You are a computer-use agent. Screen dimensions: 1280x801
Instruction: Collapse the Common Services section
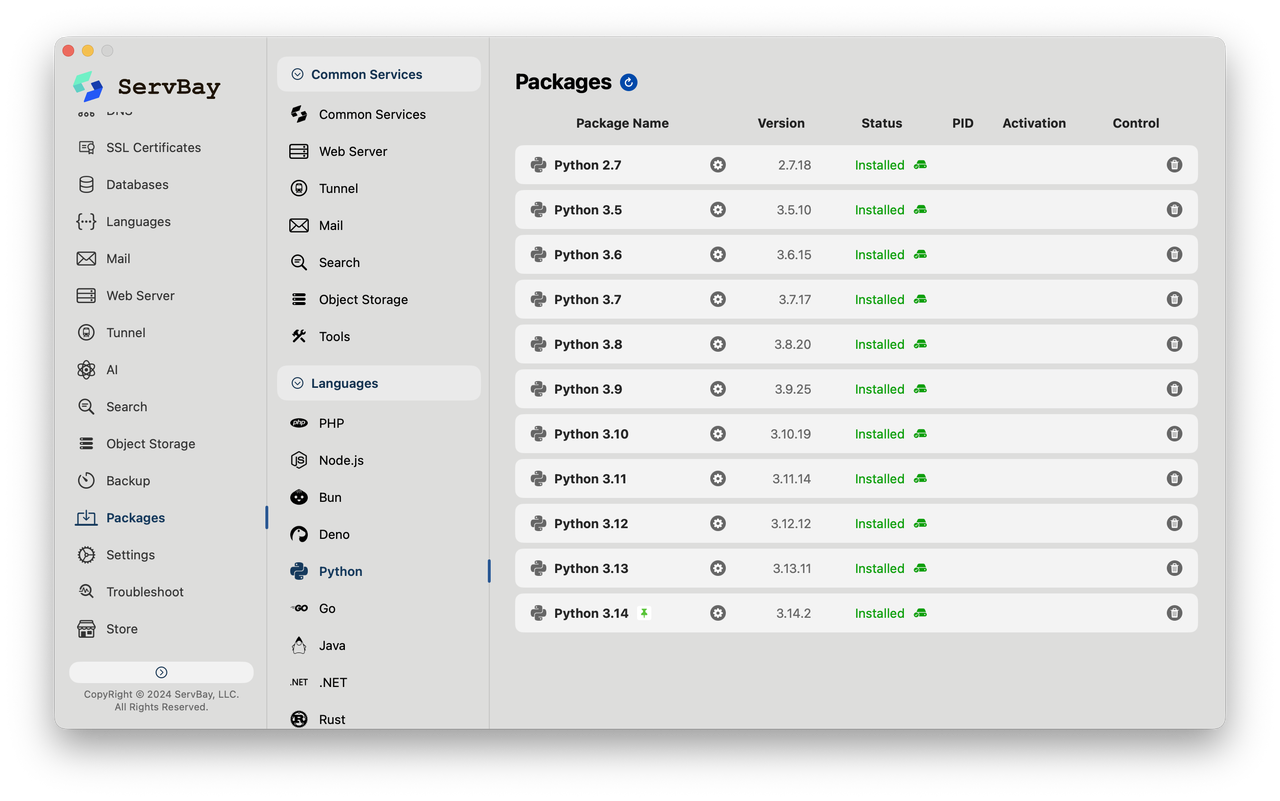(297, 74)
